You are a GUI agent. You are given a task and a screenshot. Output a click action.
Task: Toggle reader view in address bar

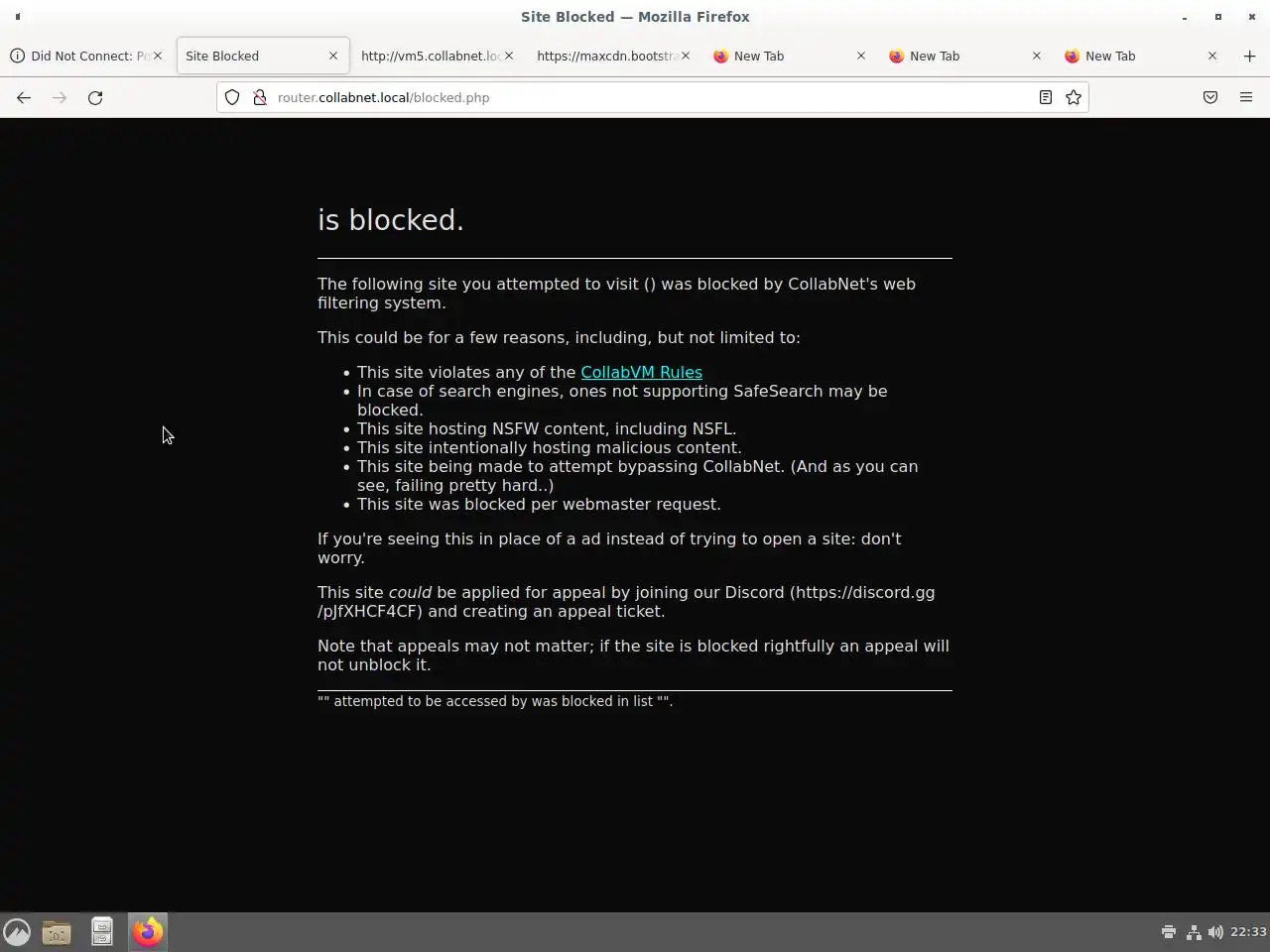pyautogui.click(x=1045, y=97)
